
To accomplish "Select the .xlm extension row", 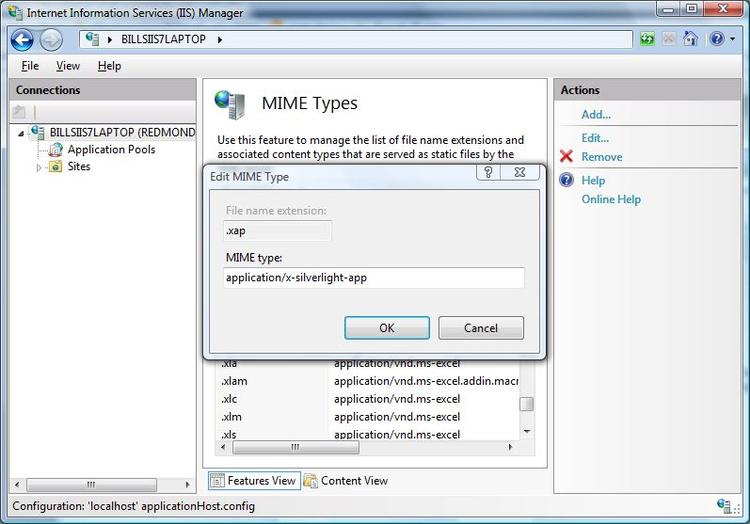I will click(x=367, y=417).
